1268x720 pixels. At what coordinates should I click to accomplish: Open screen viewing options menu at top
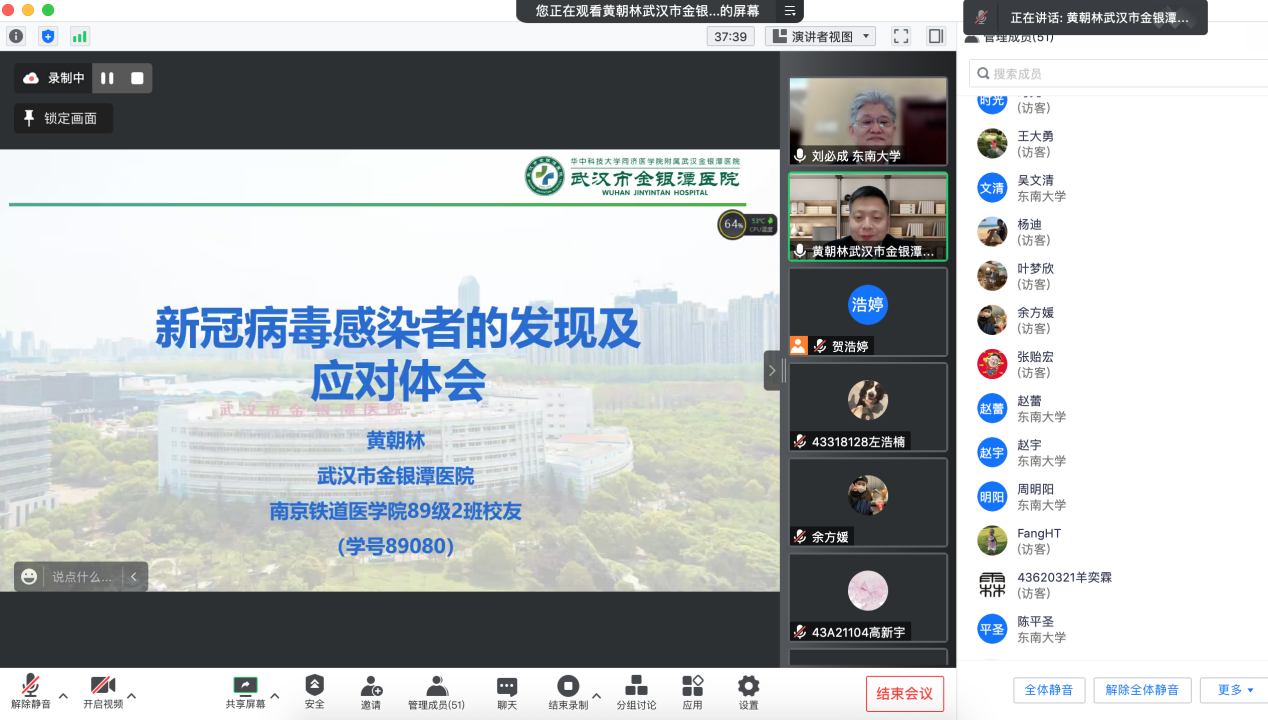pos(790,11)
